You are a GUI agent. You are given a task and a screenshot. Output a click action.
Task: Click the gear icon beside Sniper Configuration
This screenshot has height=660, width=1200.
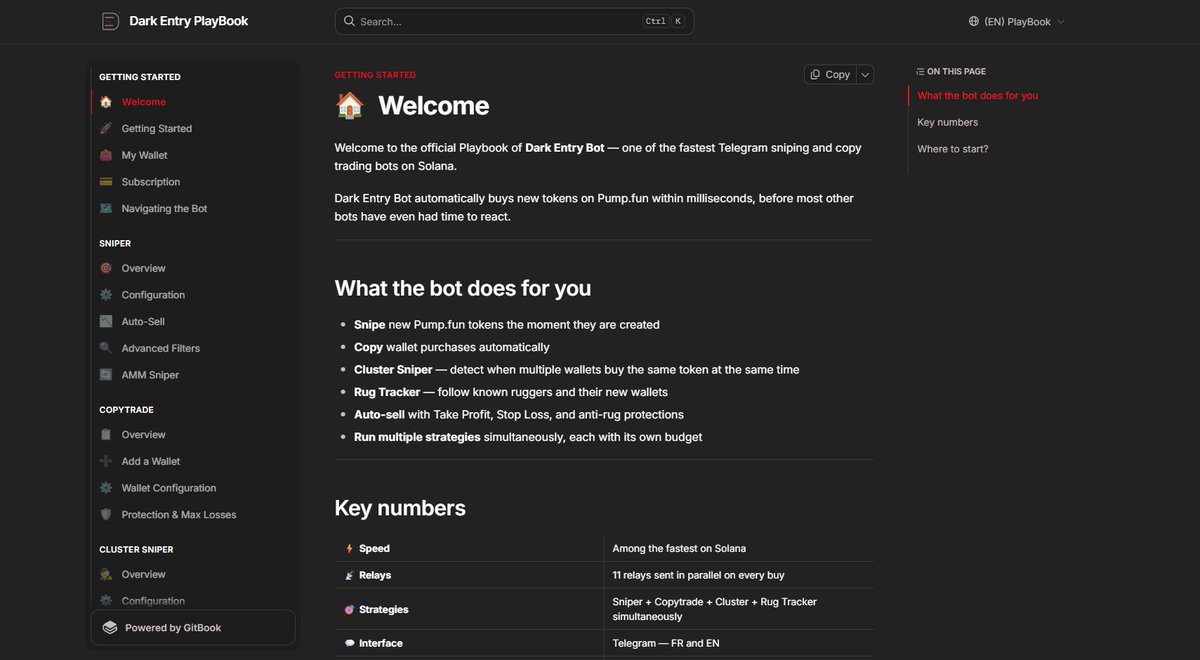[106, 295]
